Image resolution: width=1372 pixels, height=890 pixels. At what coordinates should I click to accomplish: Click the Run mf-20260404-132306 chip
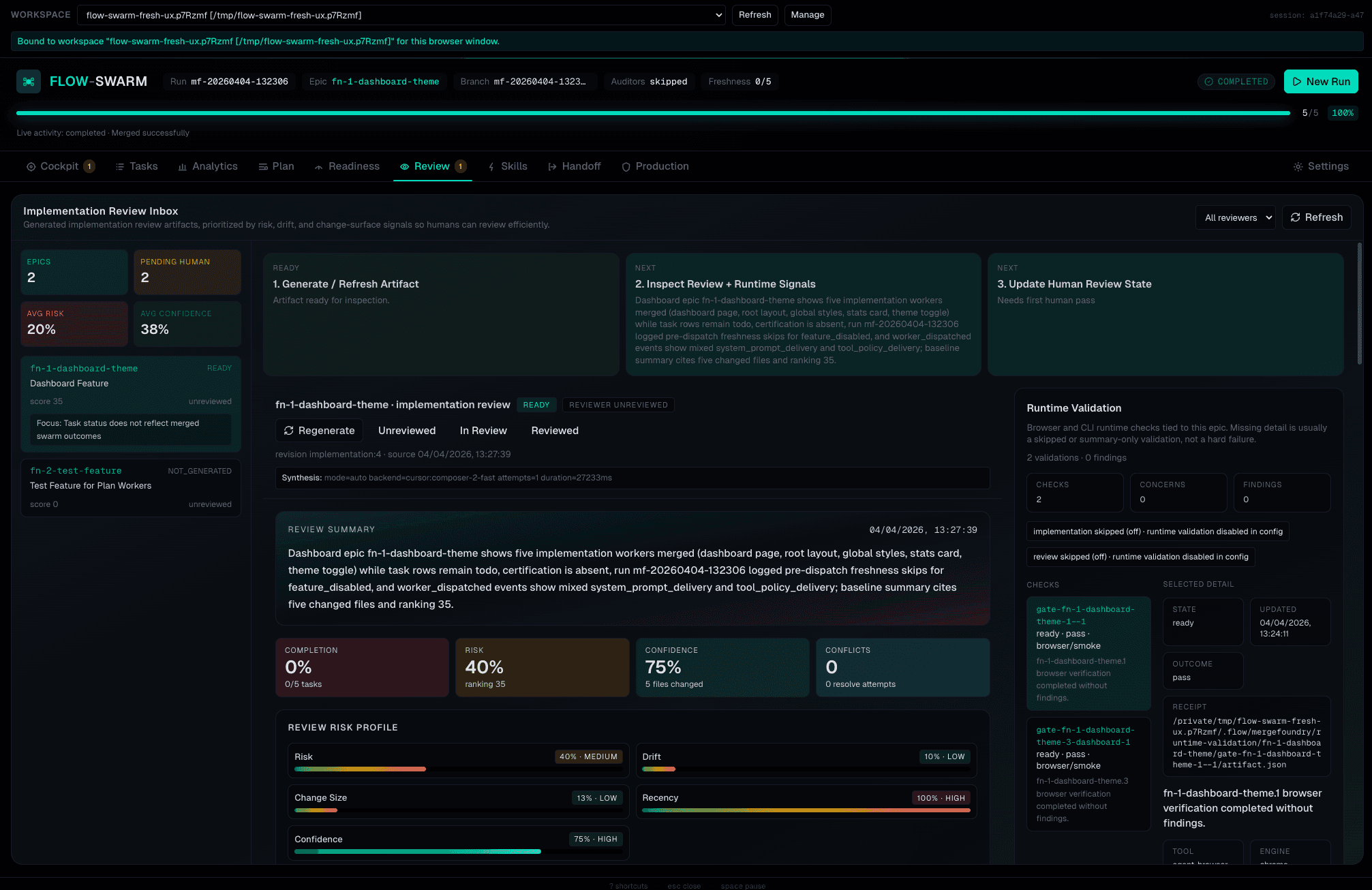[229, 82]
